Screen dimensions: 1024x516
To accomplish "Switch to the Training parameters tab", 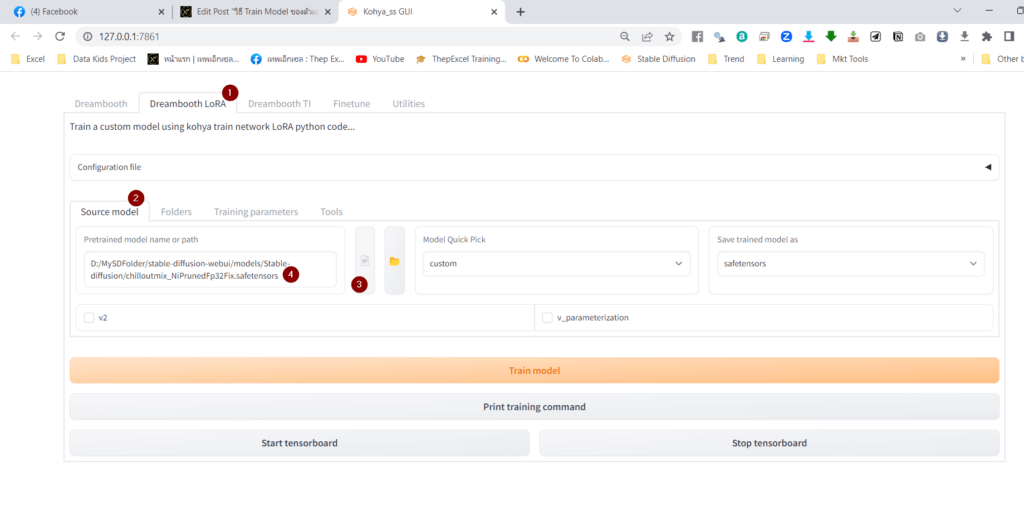I will tap(255, 212).
